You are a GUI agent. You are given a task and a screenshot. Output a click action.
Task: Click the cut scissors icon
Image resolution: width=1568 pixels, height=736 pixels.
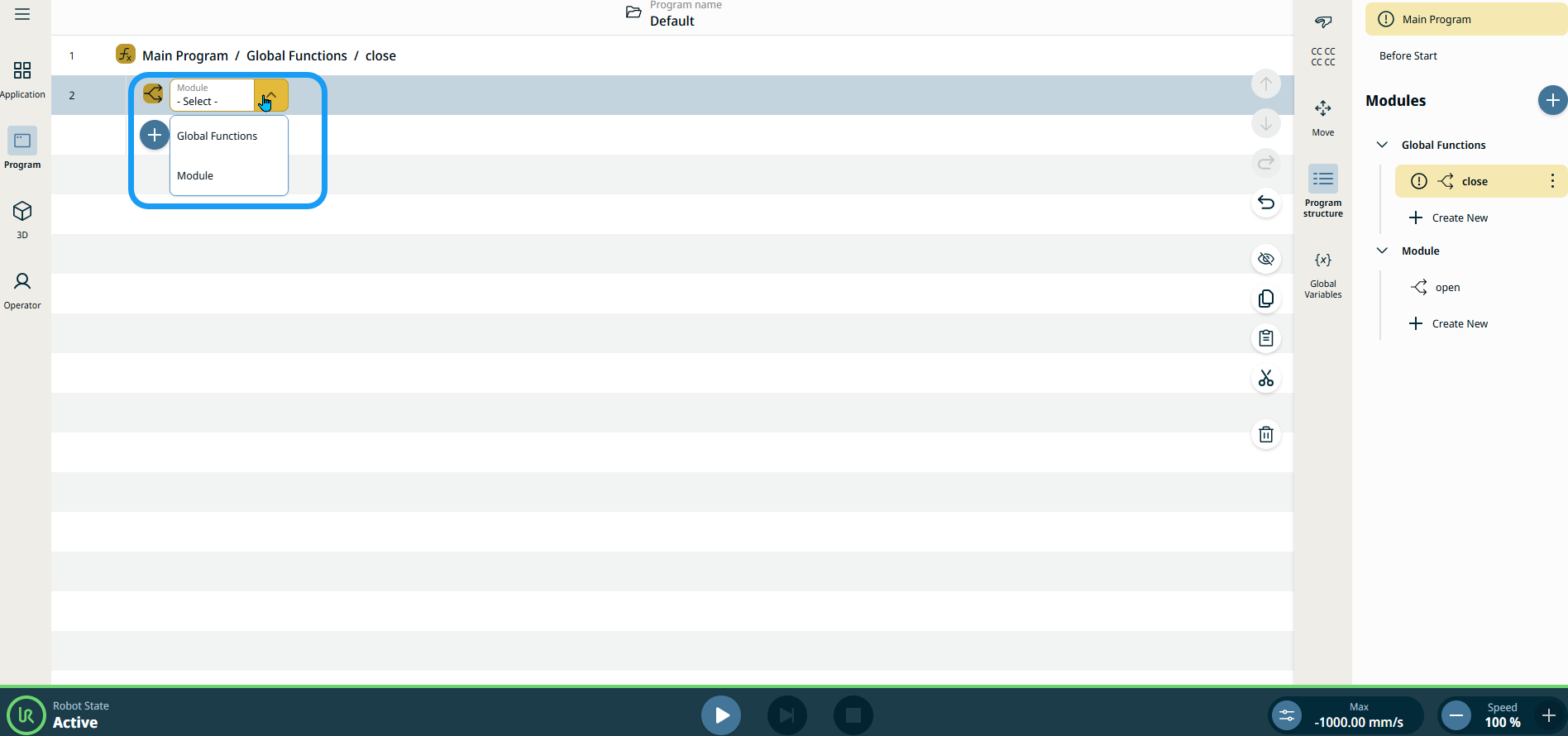coord(1265,379)
